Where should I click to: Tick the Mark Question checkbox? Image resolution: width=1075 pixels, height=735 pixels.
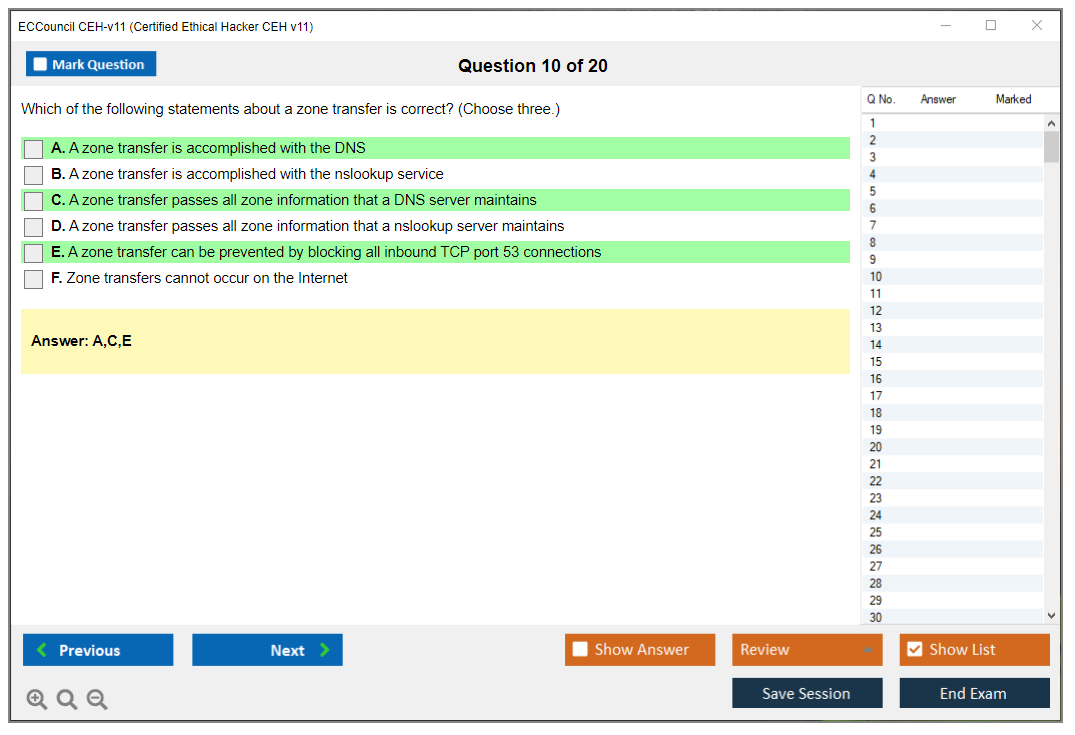point(41,65)
